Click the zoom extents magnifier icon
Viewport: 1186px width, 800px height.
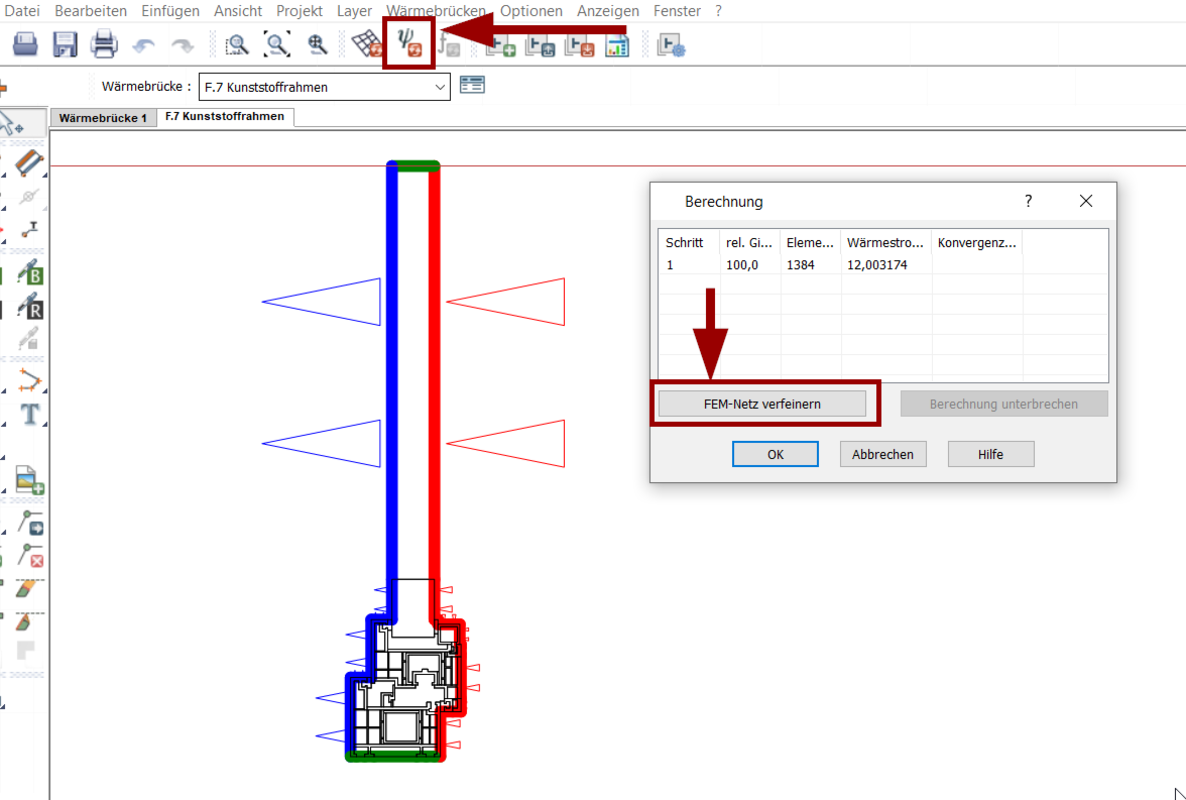[277, 45]
